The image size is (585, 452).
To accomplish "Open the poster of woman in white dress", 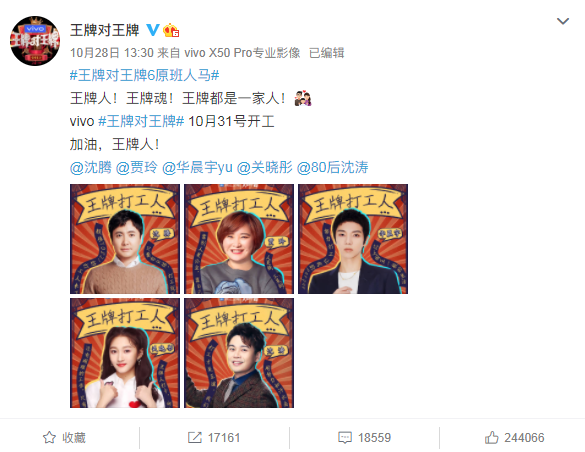I will pyautogui.click(x=125, y=353).
